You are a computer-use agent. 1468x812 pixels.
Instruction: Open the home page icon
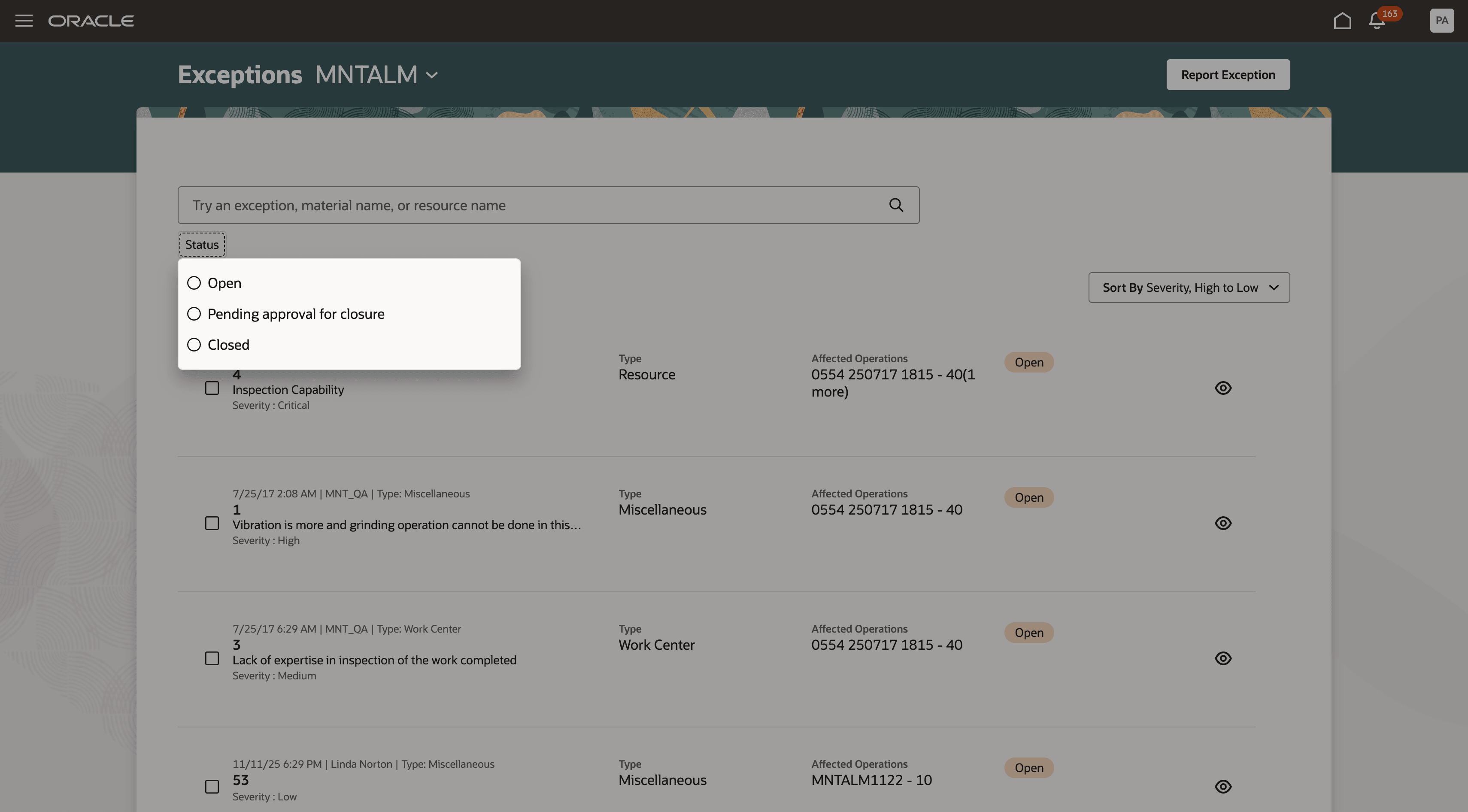[1343, 21]
